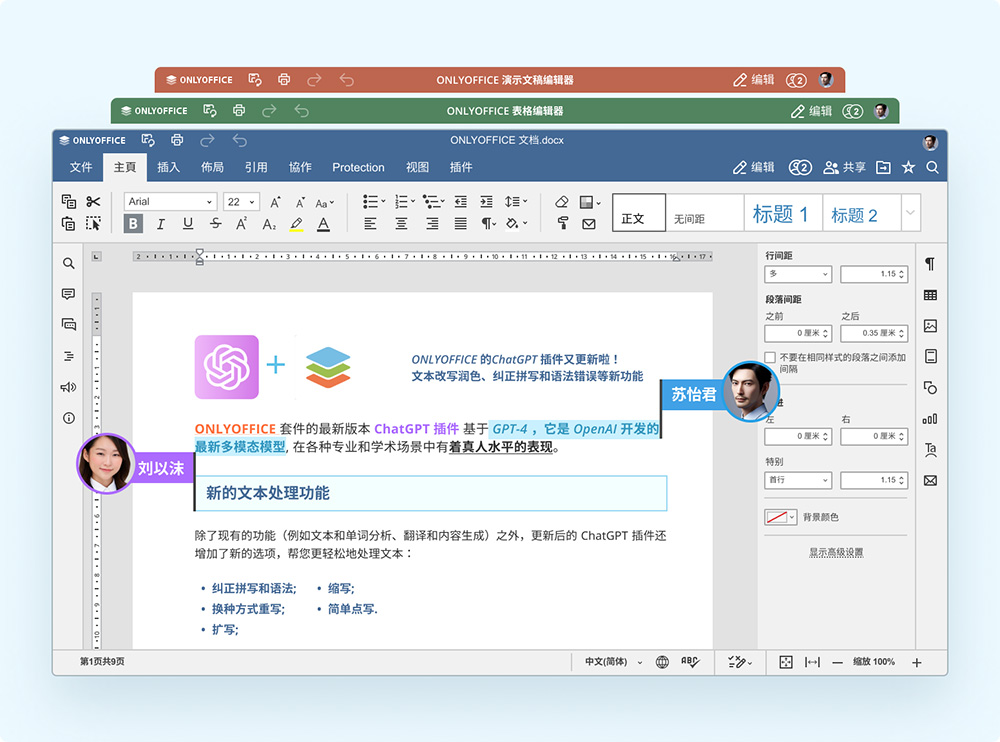1000x742 pixels.
Task: Apply yellow highlight color
Action: pos(296,224)
